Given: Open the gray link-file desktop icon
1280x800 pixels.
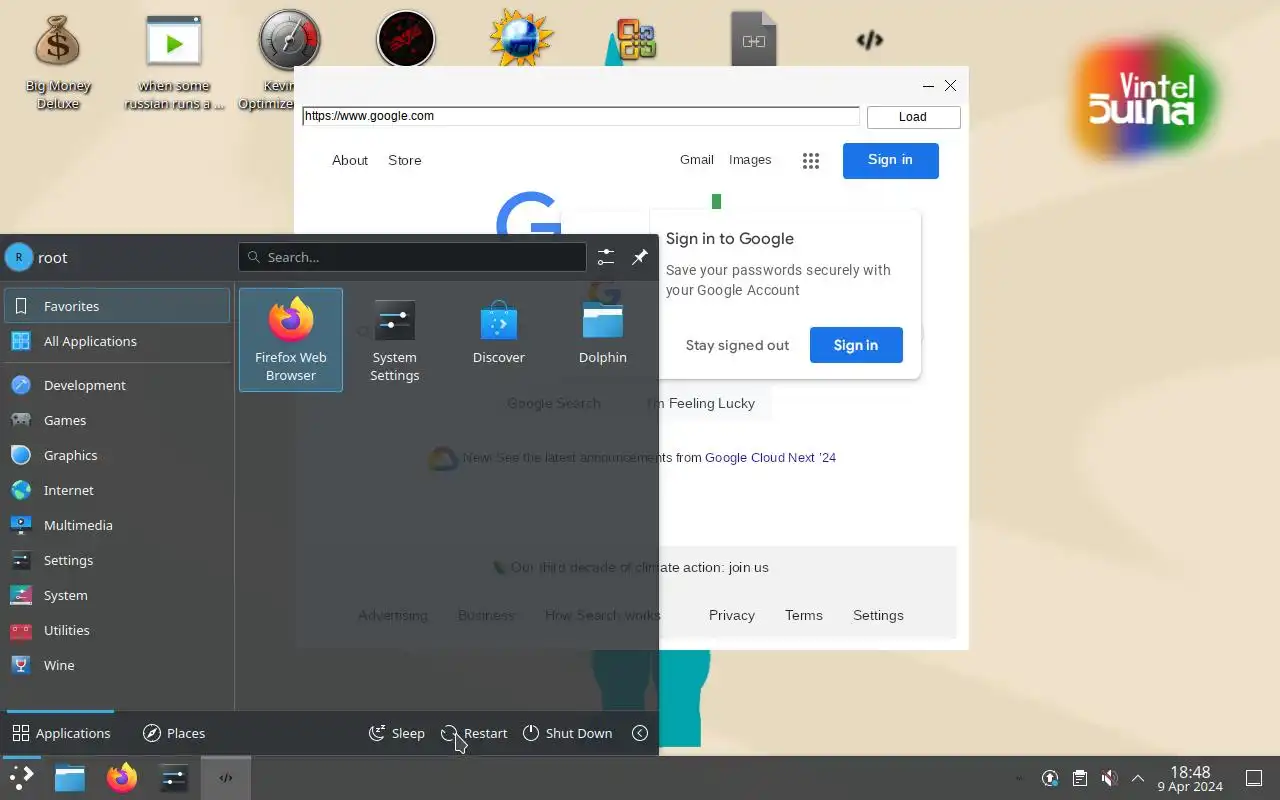Looking at the screenshot, I should 754,39.
